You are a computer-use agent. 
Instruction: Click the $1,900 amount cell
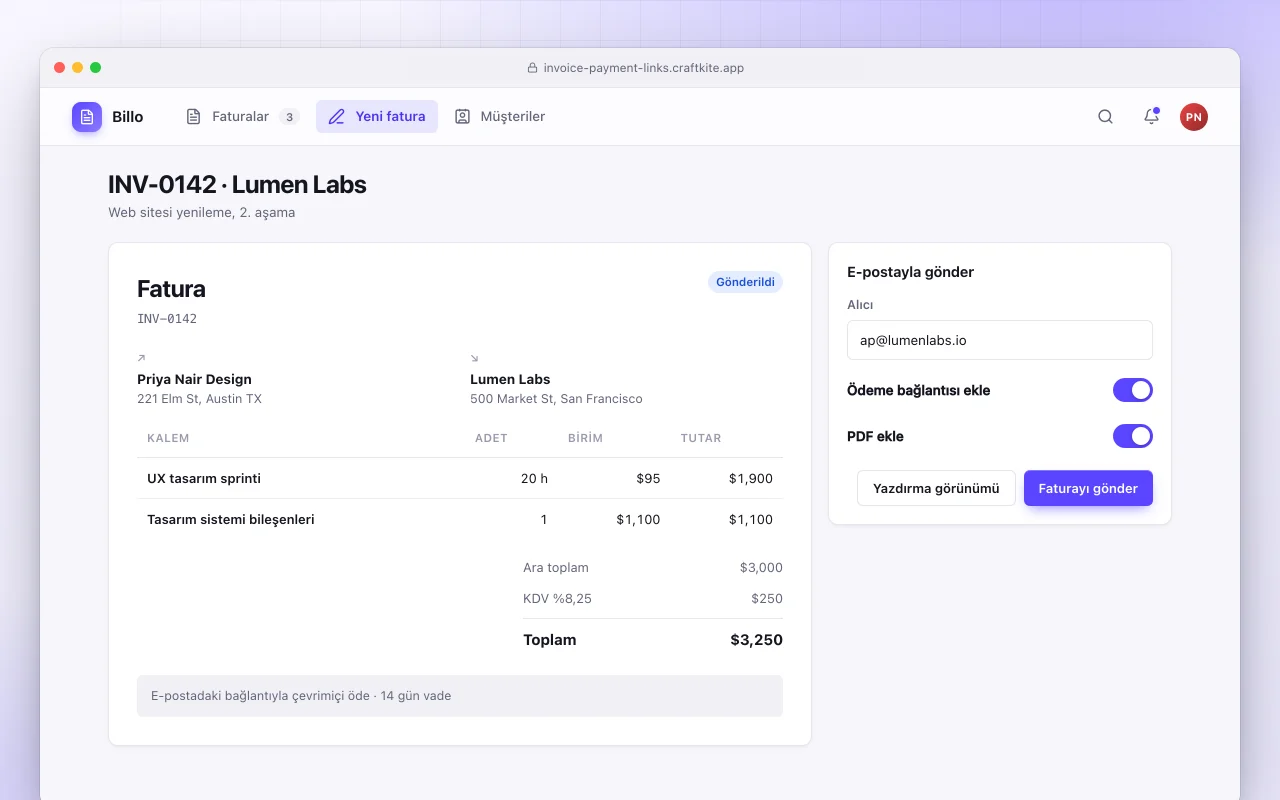point(751,478)
